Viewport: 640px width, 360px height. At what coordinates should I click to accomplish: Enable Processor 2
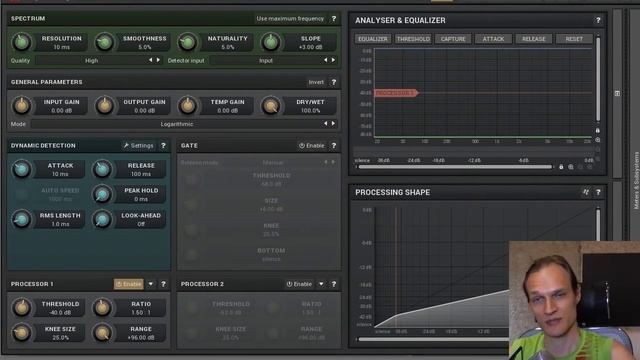(x=299, y=284)
